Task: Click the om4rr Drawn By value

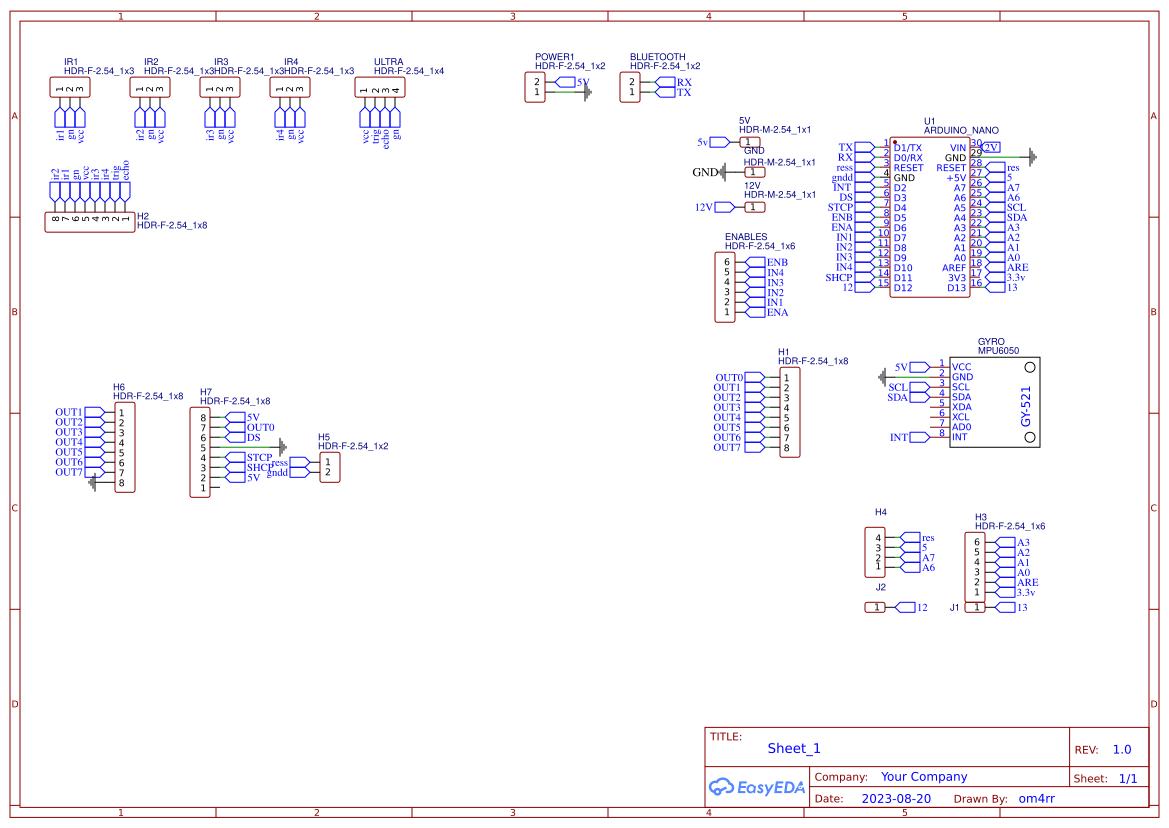Action: [1036, 799]
